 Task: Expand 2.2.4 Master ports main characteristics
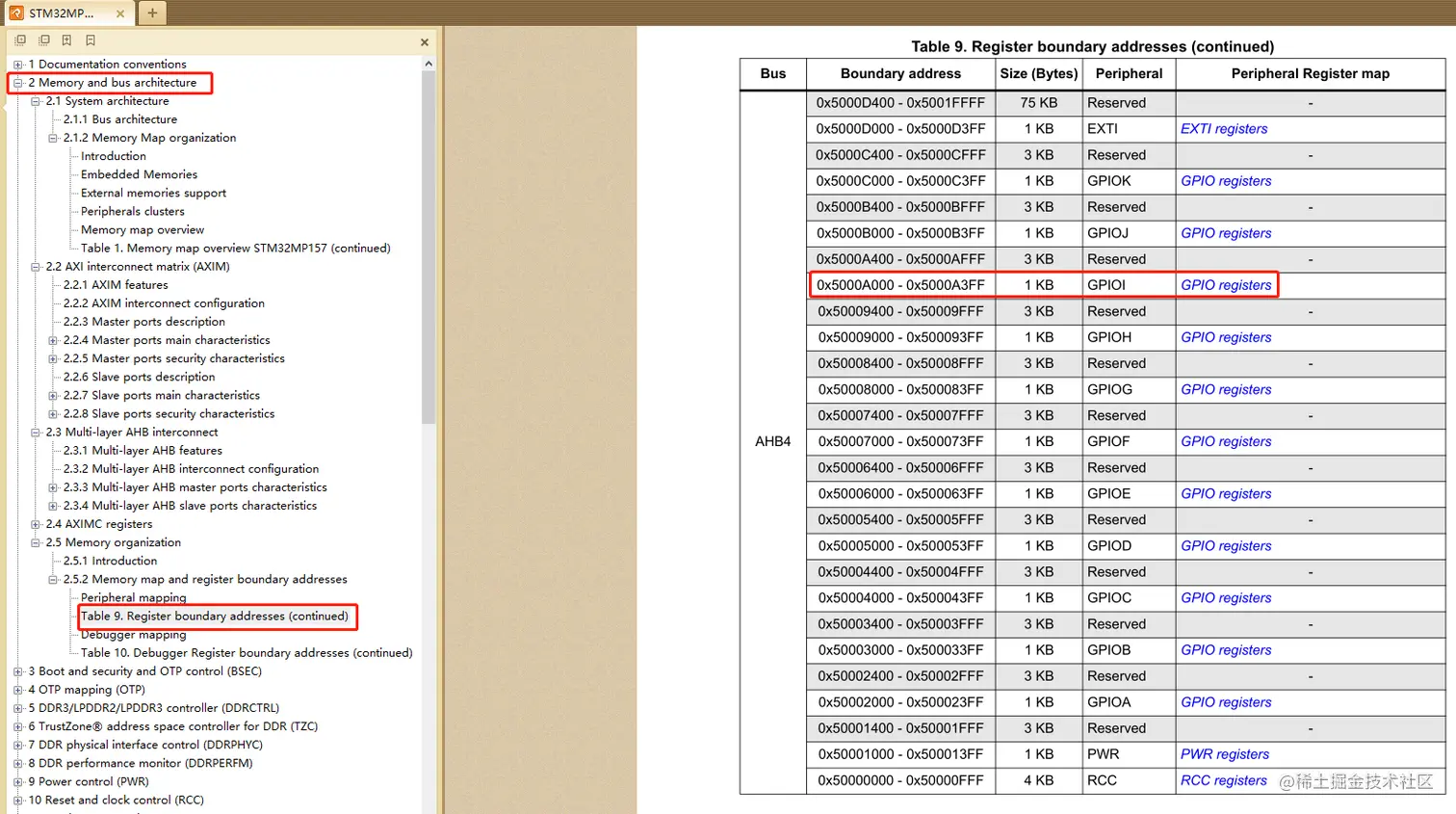[x=53, y=340]
